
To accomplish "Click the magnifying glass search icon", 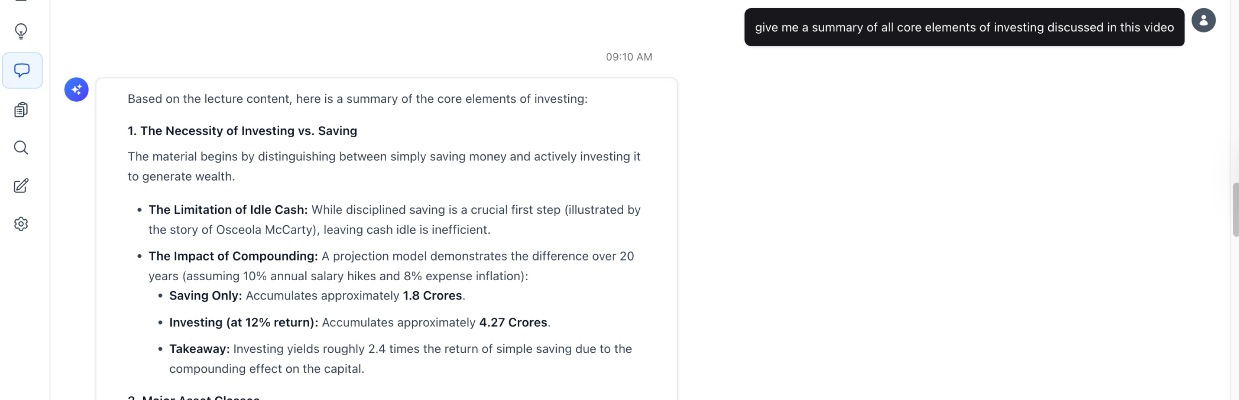I will click(21, 147).
